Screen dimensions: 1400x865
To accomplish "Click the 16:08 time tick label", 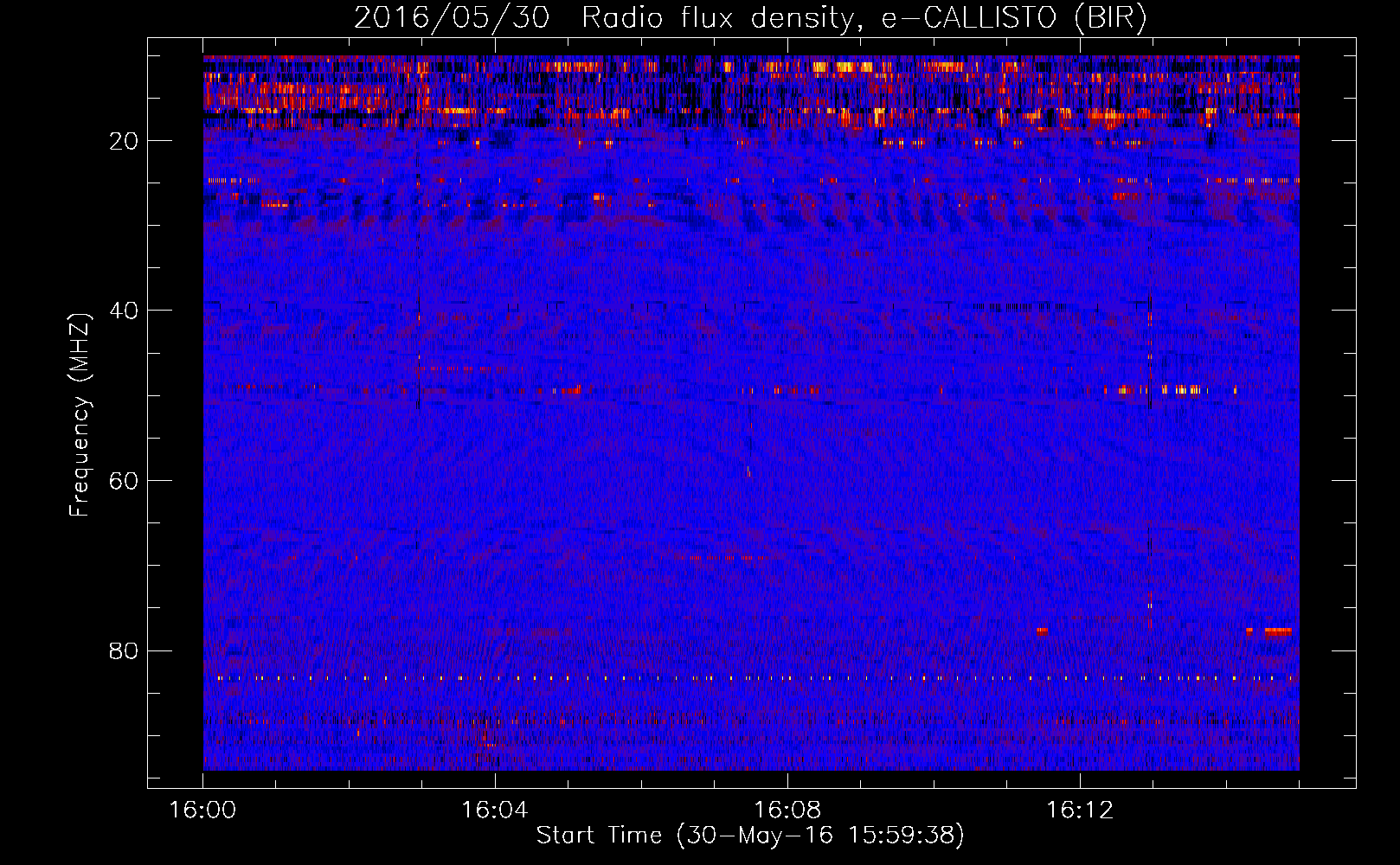I will (x=787, y=811).
